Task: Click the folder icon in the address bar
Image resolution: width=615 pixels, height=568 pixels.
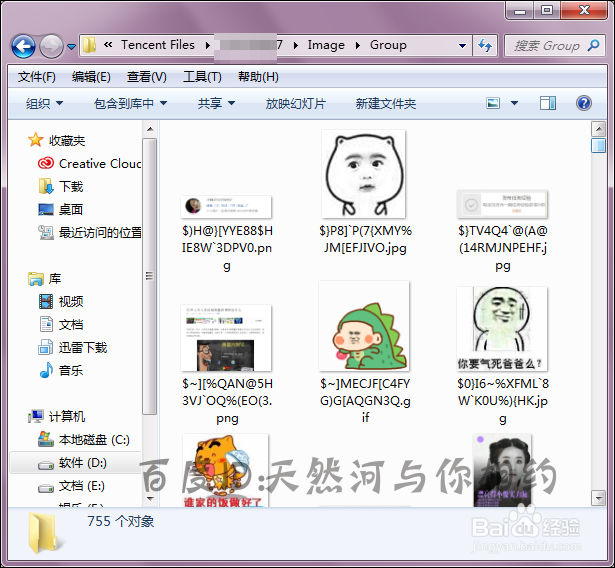Action: pyautogui.click(x=89, y=45)
